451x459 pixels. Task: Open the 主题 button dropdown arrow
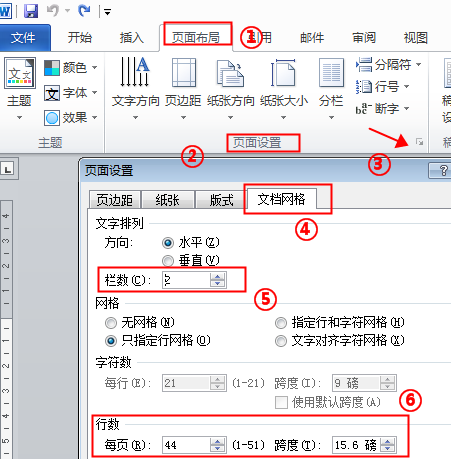[20, 118]
